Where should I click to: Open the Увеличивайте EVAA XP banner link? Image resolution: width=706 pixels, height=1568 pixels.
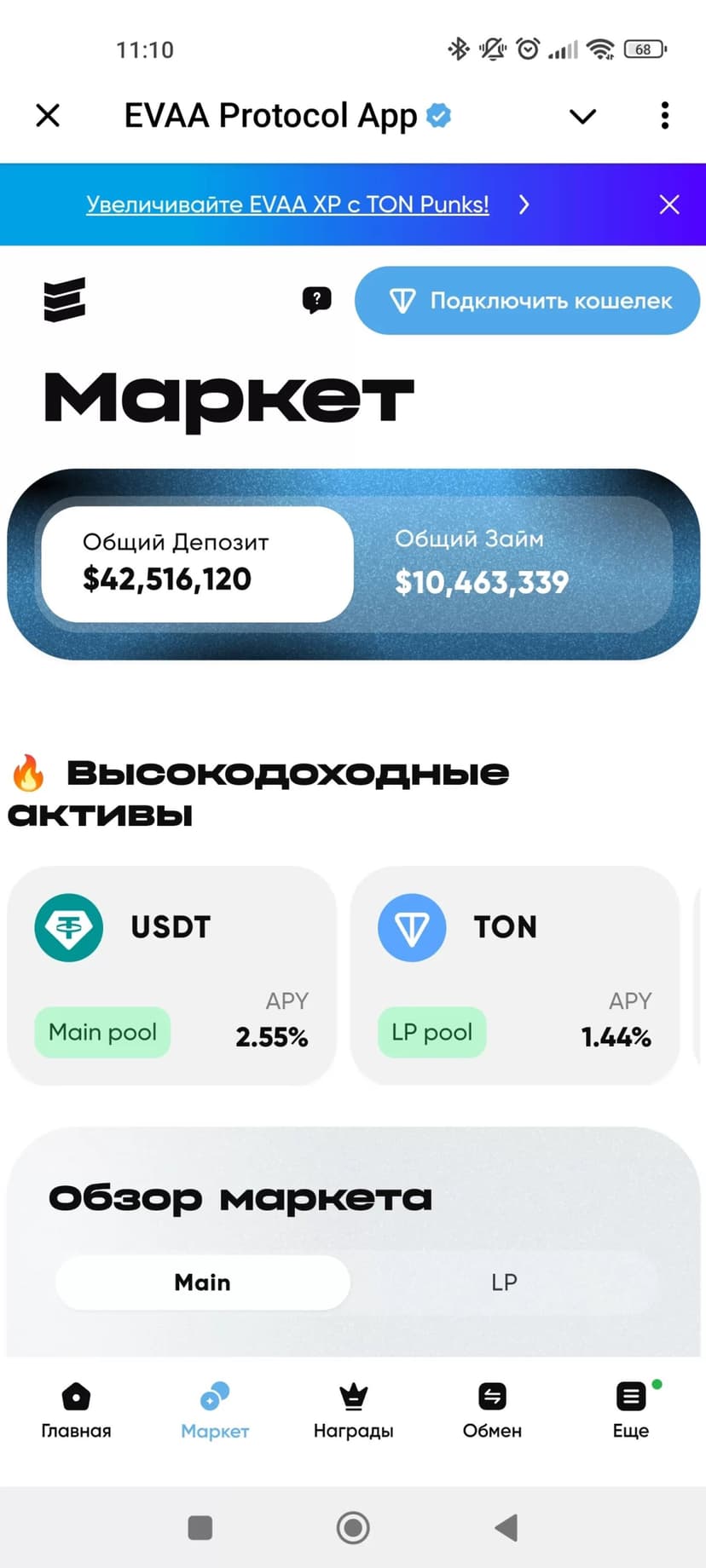click(x=287, y=205)
